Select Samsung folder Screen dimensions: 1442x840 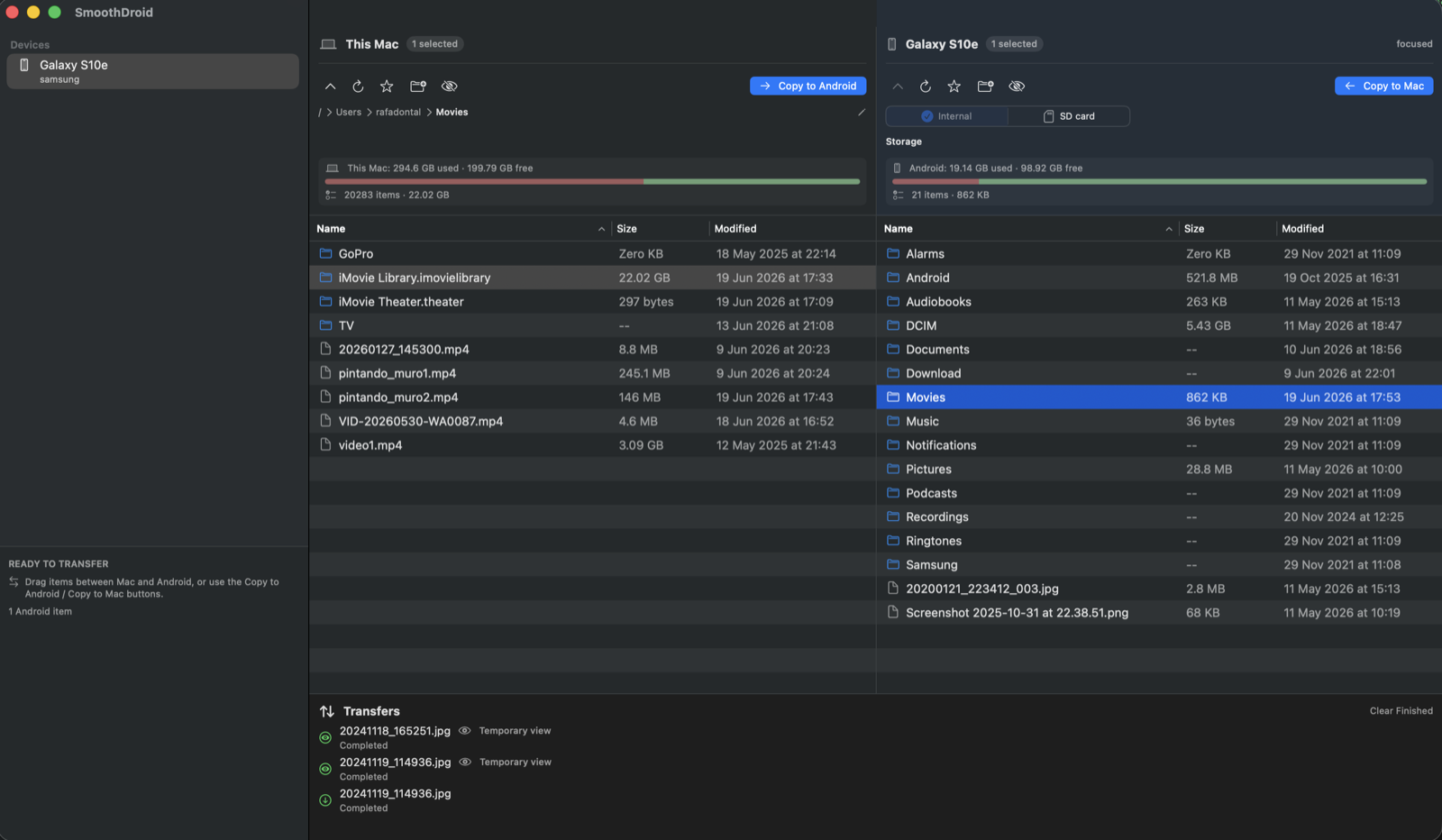[x=1159, y=564]
